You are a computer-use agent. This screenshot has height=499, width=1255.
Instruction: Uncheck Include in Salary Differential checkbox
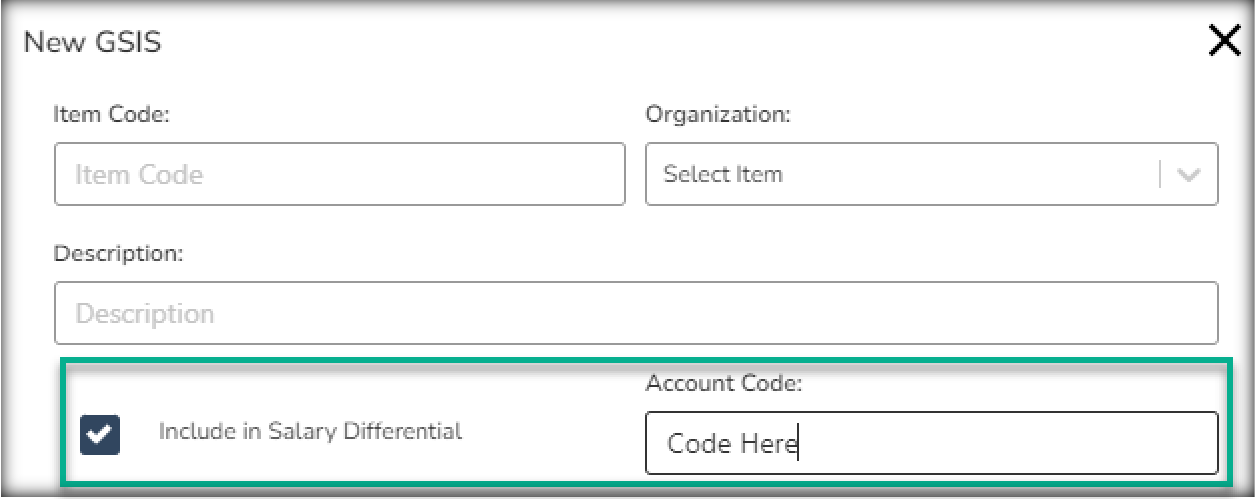pyautogui.click(x=100, y=434)
